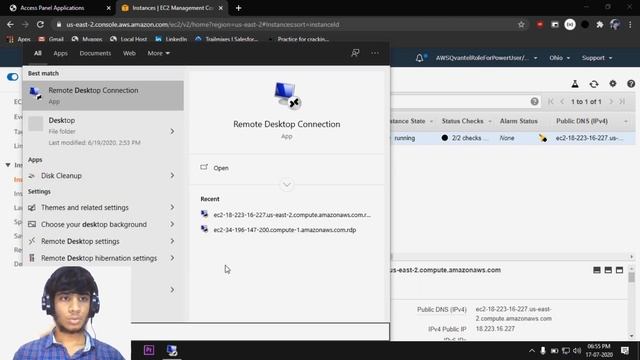
Task: Expand Choose your desktop background chevron
Action: [172, 224]
